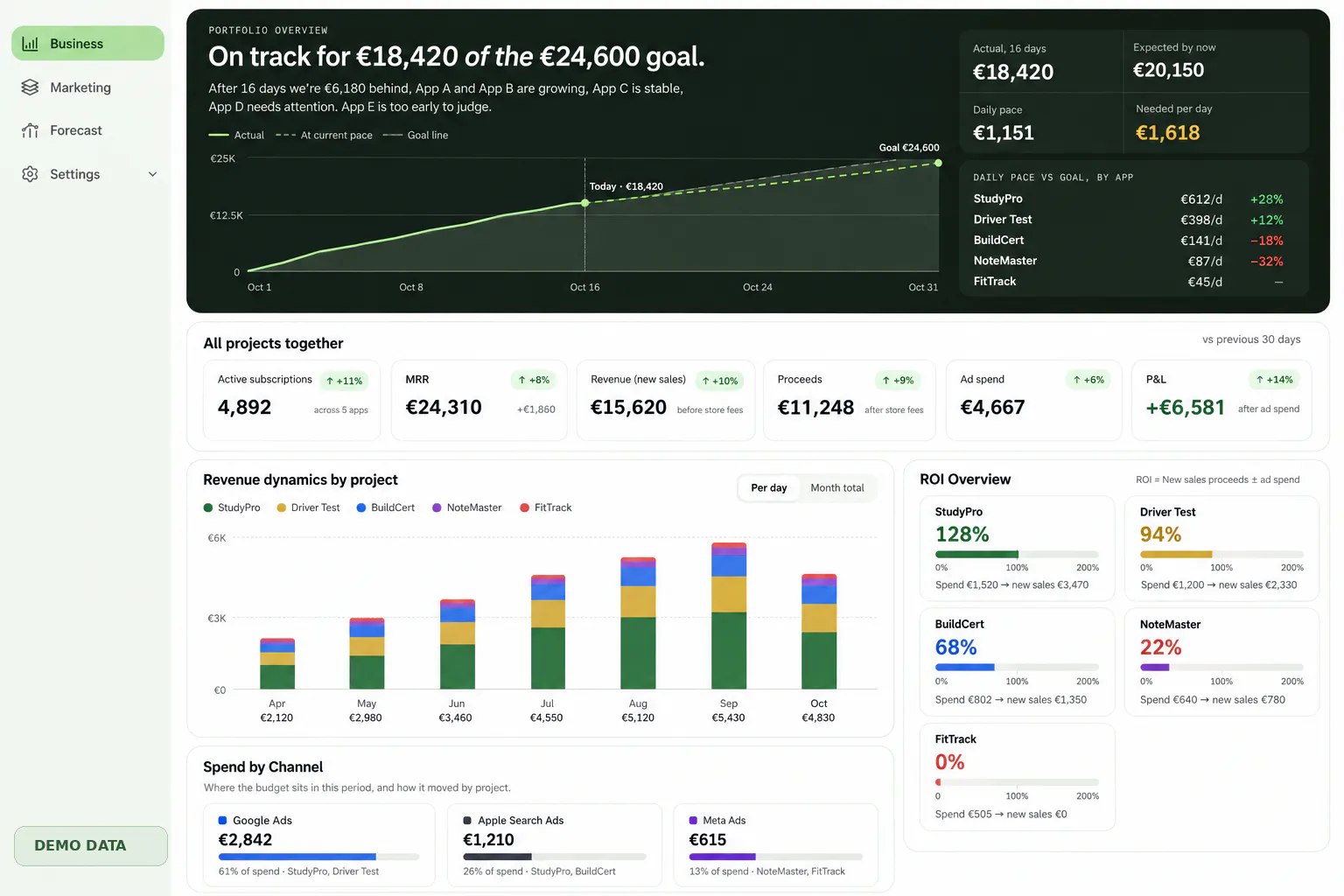Switch revenue chart to Per day
Viewport: 1344px width, 896px height.
pyautogui.click(x=768, y=488)
